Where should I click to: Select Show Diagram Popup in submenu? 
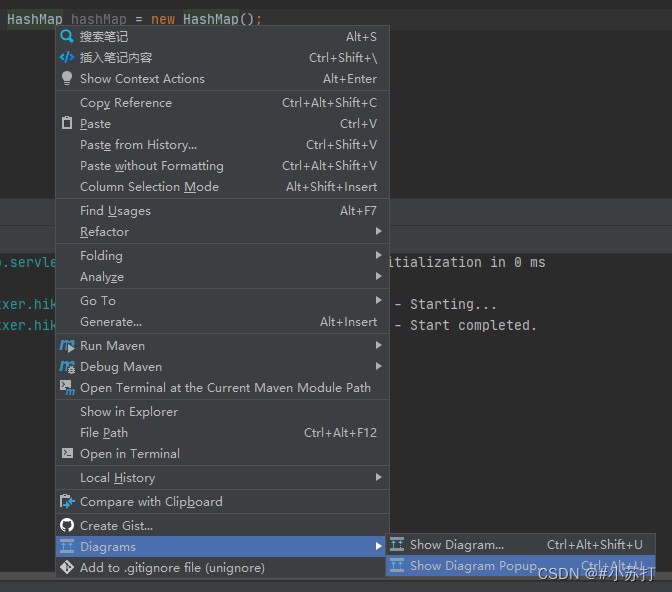click(521, 565)
